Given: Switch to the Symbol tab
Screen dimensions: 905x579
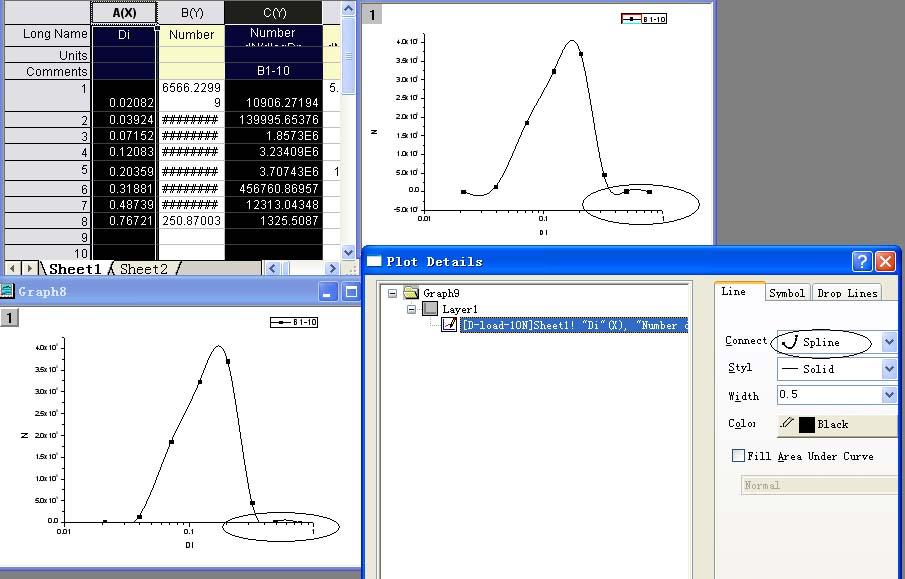Looking at the screenshot, I should pyautogui.click(x=787, y=293).
